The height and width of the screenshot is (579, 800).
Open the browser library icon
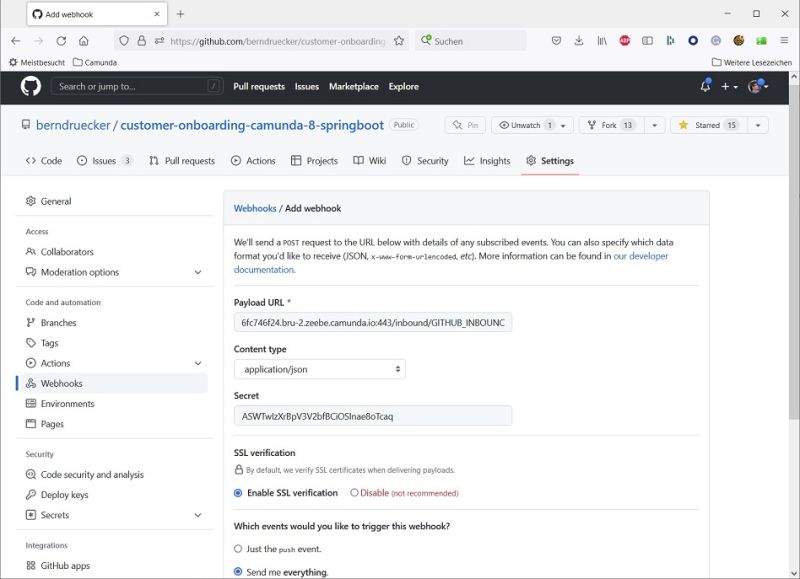(x=602, y=41)
